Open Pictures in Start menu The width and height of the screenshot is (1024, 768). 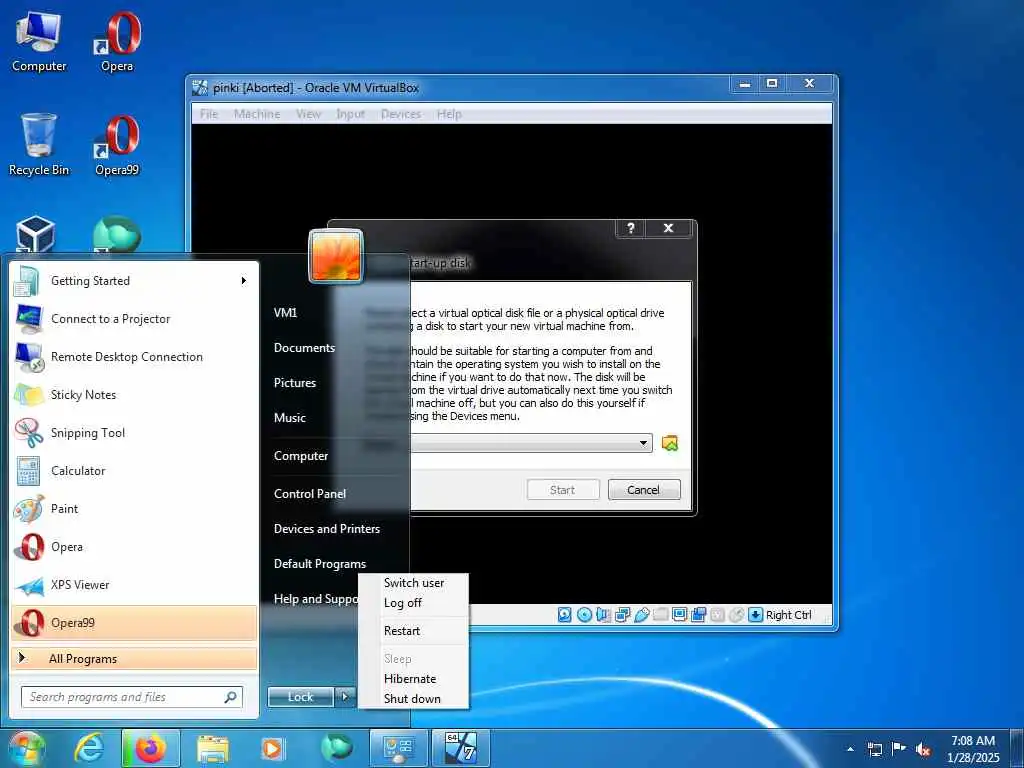coord(295,383)
